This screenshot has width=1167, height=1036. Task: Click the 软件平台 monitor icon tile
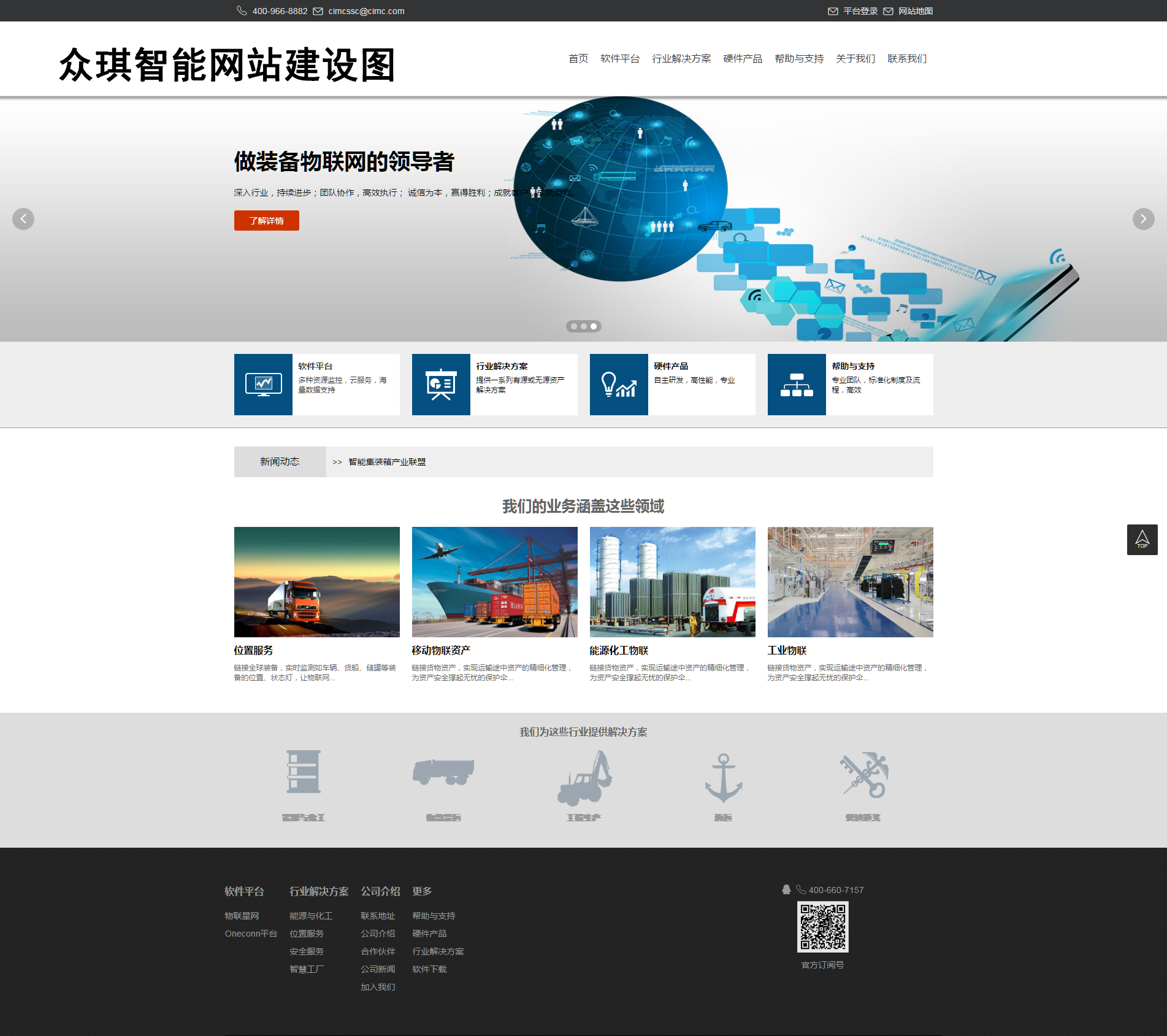[x=263, y=384]
